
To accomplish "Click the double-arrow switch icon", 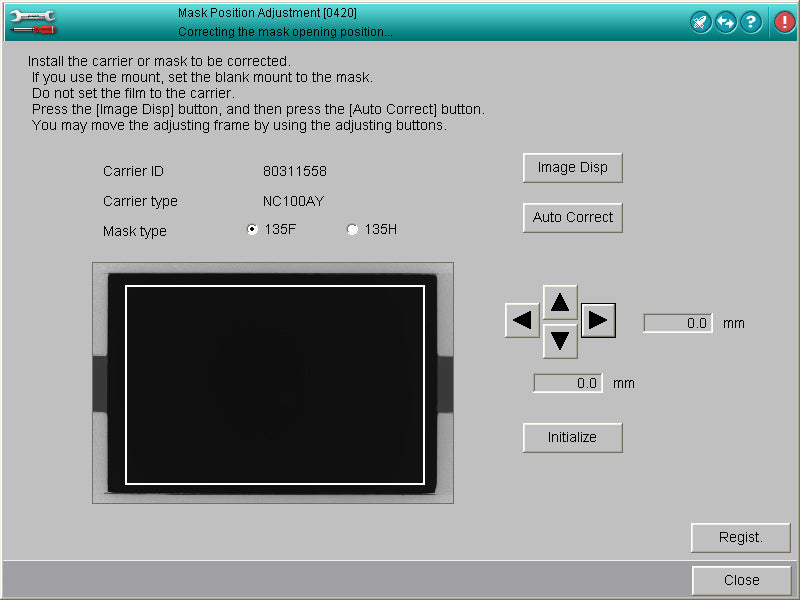I will [726, 22].
